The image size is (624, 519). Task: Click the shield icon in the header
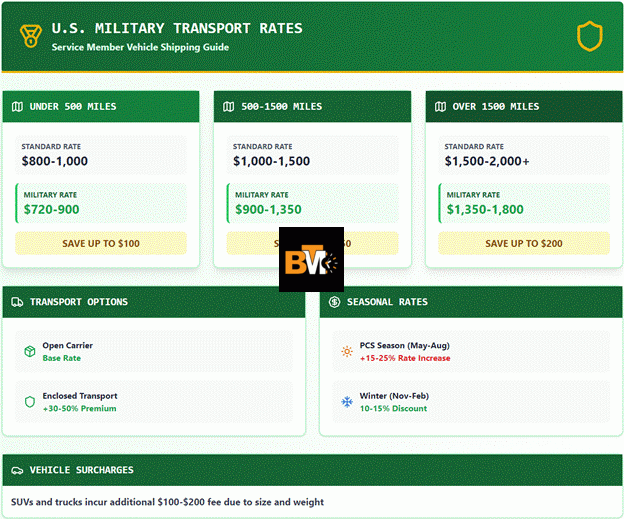pos(590,37)
